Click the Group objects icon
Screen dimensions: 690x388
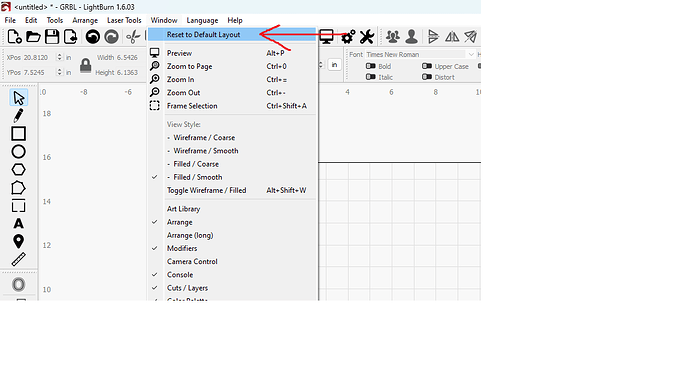tap(393, 37)
